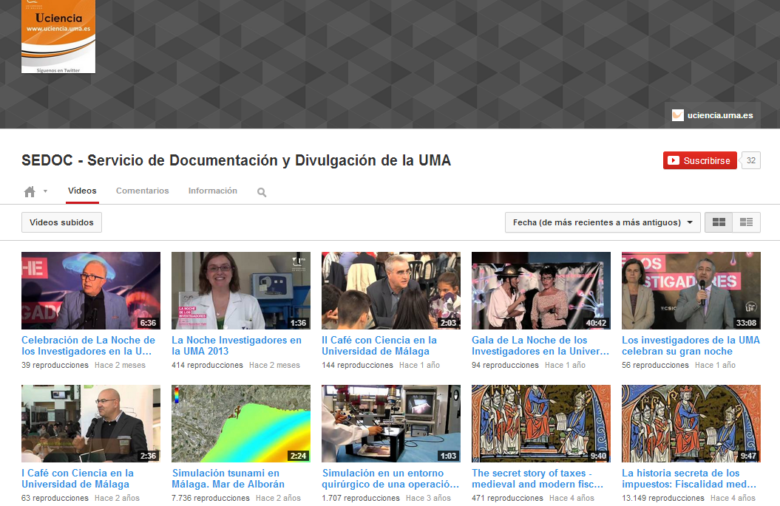The width and height of the screenshot is (780, 506).
Task: Open the date sort order dropdown
Action: (602, 222)
